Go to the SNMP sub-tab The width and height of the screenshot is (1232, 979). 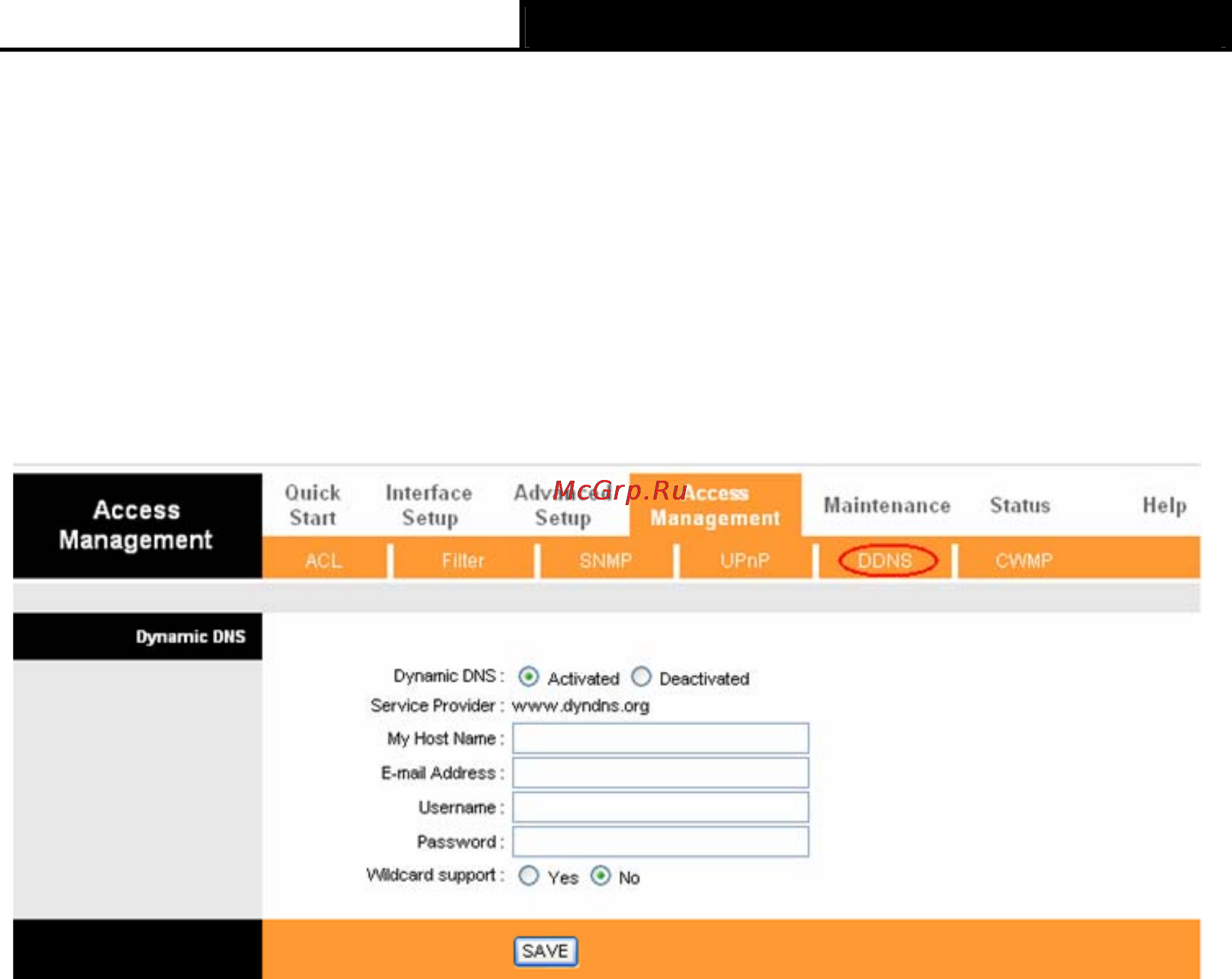pyautogui.click(x=606, y=561)
